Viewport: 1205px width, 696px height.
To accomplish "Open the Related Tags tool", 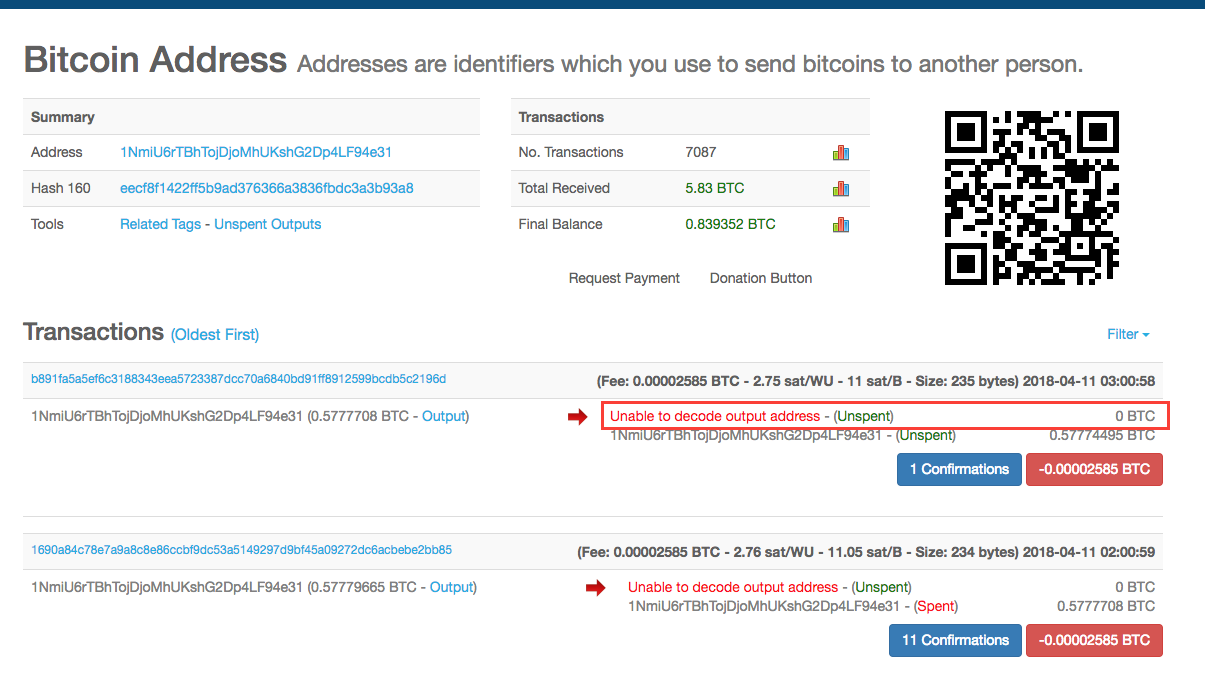I will coord(160,224).
